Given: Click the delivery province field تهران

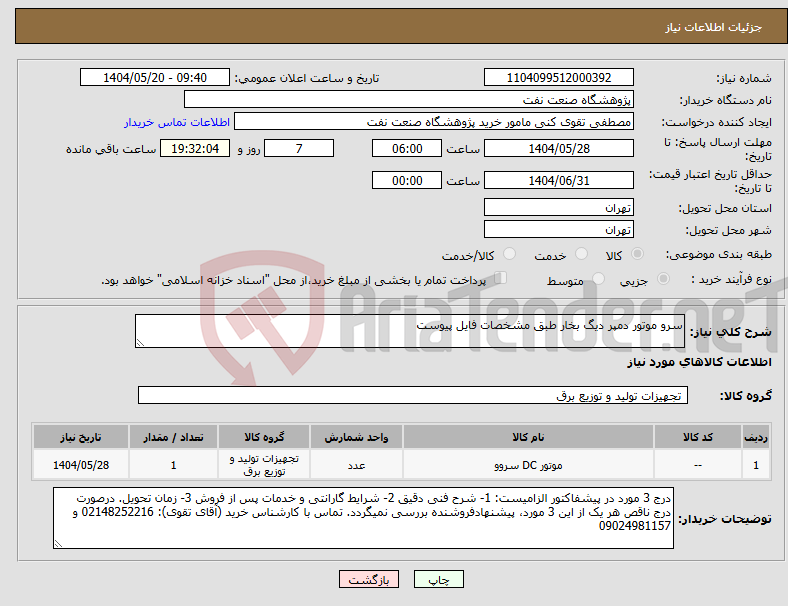Looking at the screenshot, I should (558, 207).
